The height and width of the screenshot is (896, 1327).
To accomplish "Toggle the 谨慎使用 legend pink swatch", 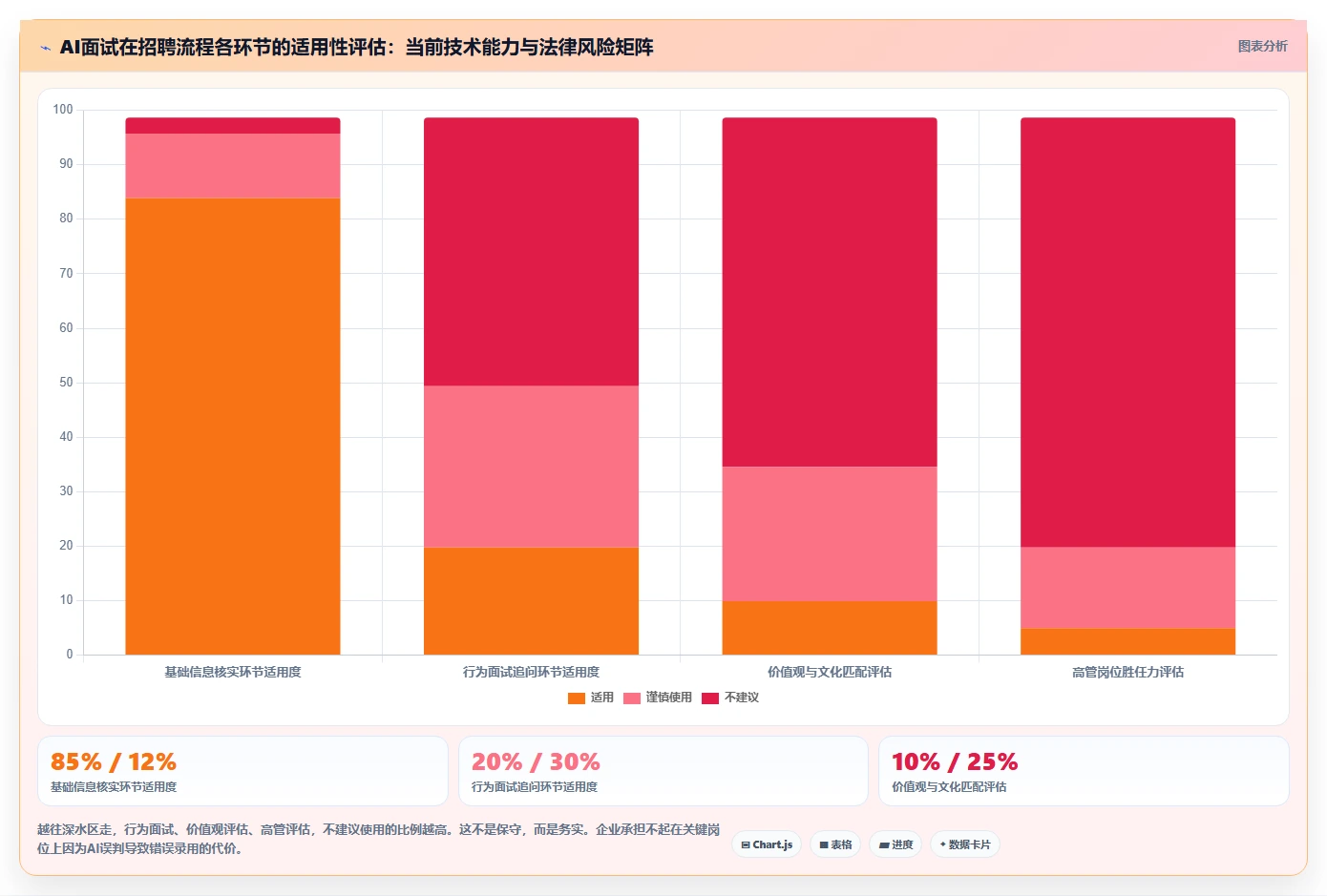I will pos(632,698).
